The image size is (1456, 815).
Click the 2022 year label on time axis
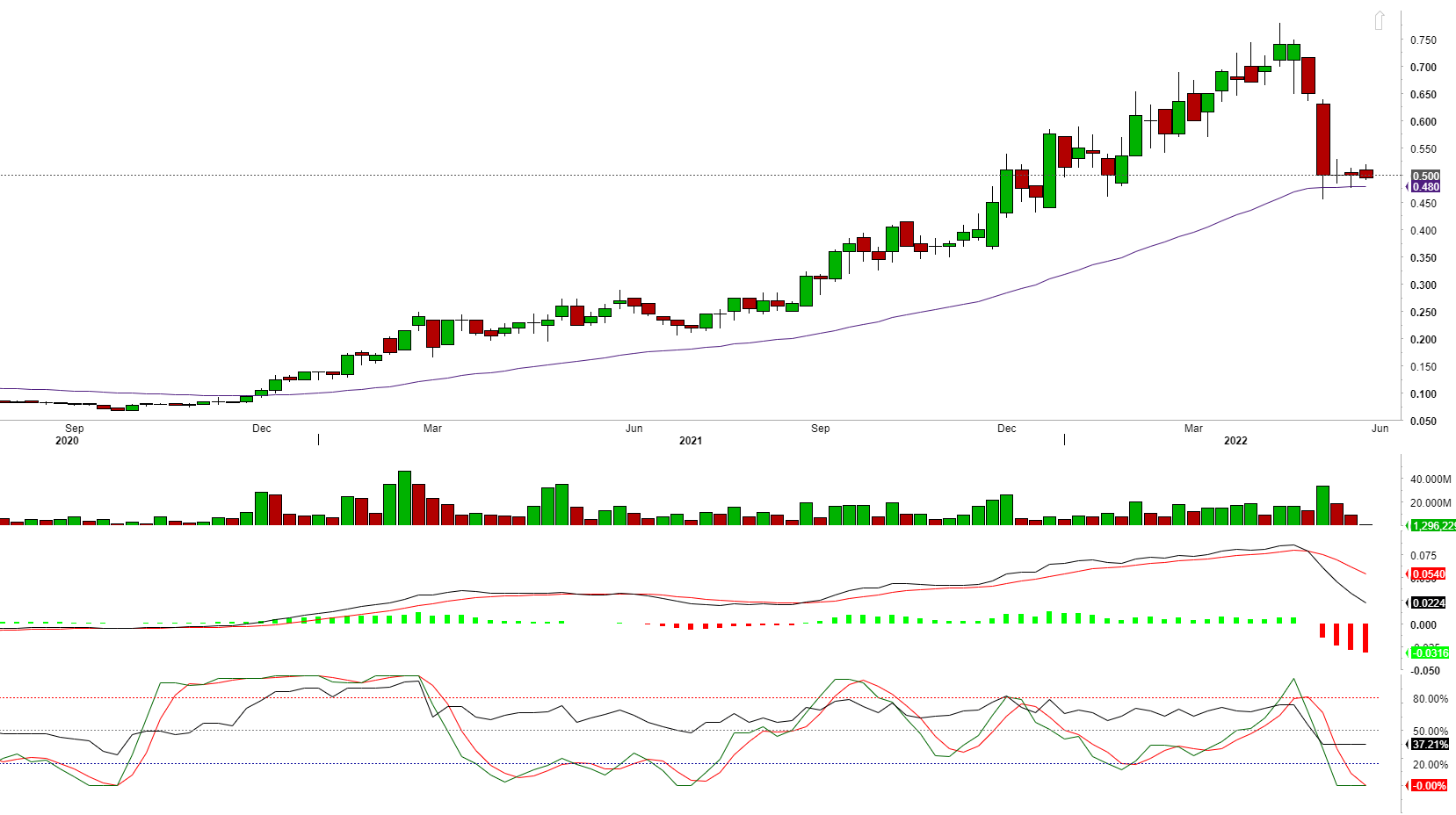point(1235,441)
